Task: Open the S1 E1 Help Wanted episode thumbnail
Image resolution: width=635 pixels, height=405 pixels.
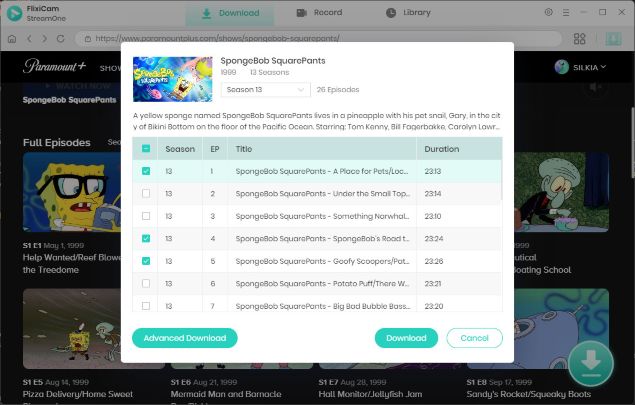Action: [72, 192]
